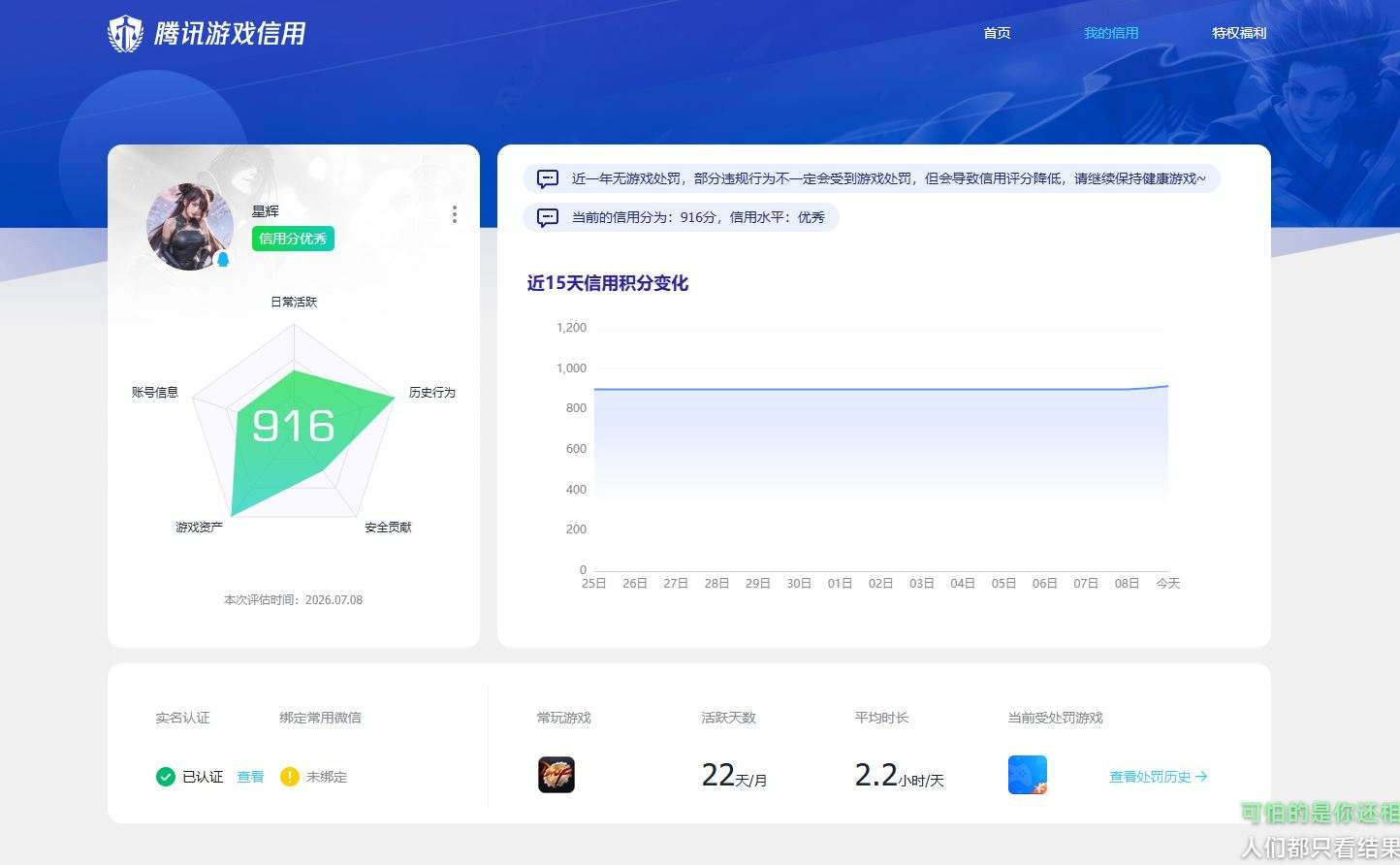Click the 平均时长 column label
The height and width of the screenshot is (865, 1400).
pos(881,719)
